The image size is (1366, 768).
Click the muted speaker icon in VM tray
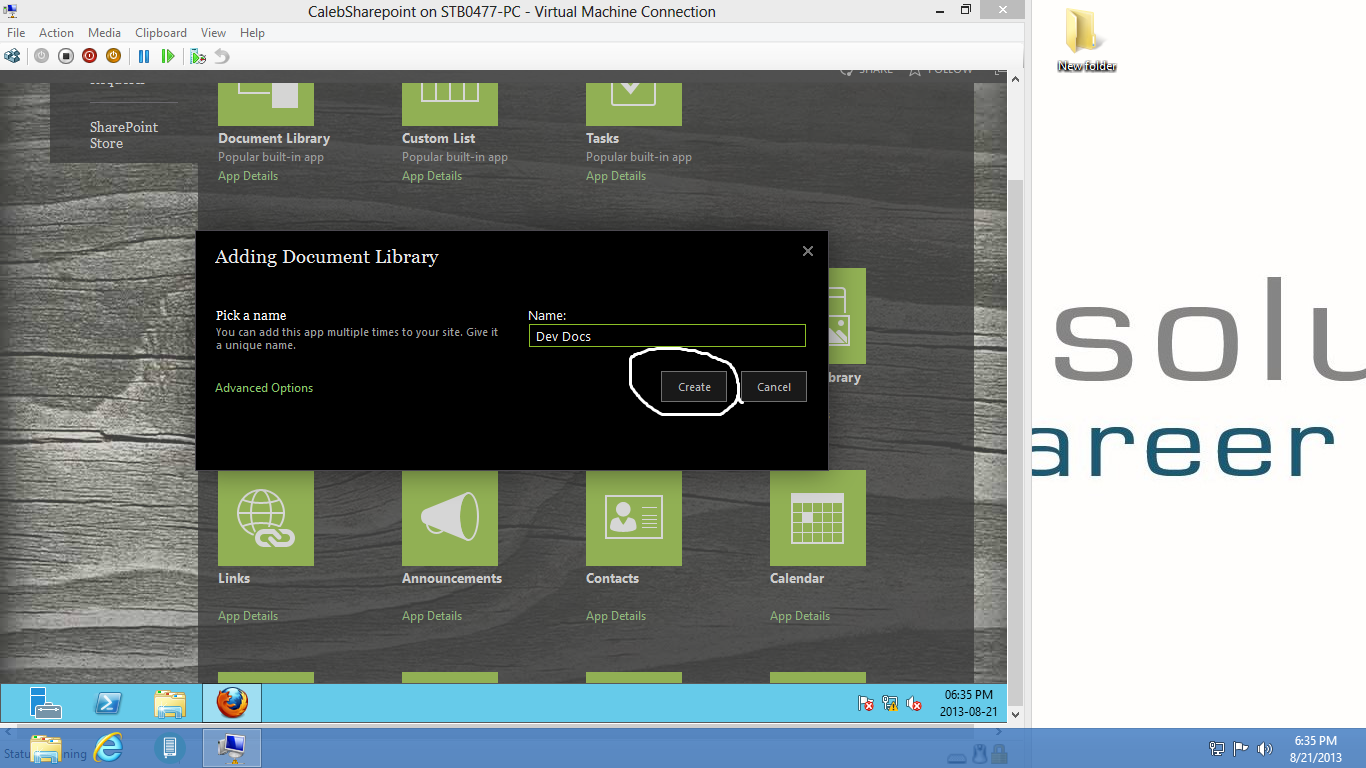tap(914, 704)
